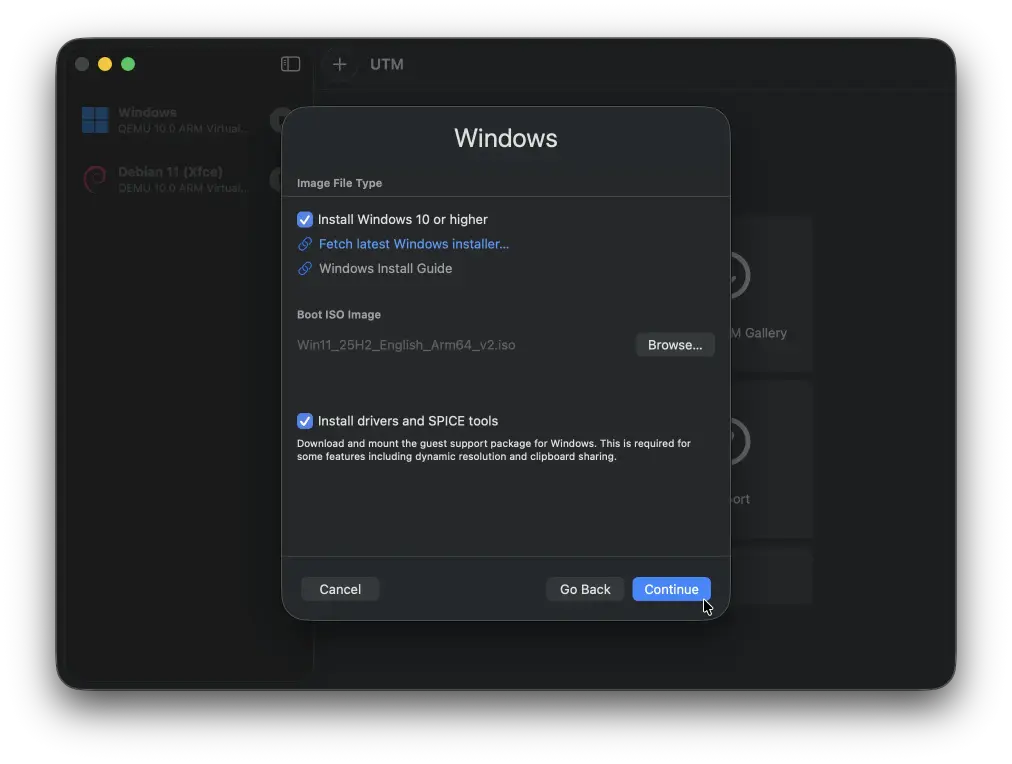This screenshot has height=764, width=1012.
Task: Open the Windows Install Guide link
Action: coord(385,268)
